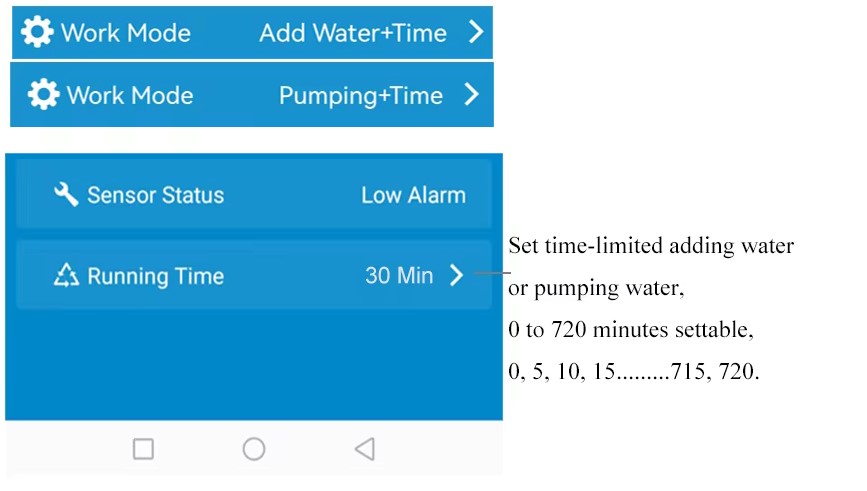Open the Running Time chevron arrow
Viewport: 867px width, 491px height.
(456, 276)
